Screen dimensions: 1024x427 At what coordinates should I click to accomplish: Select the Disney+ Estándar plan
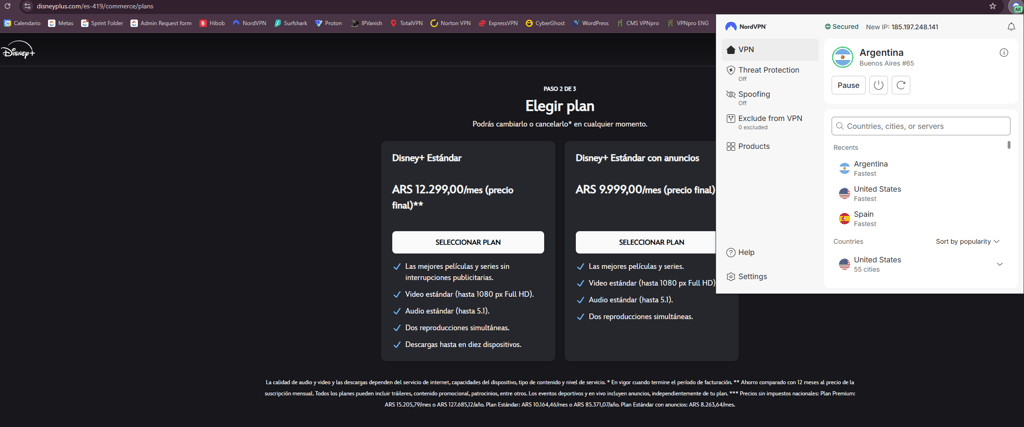point(468,242)
